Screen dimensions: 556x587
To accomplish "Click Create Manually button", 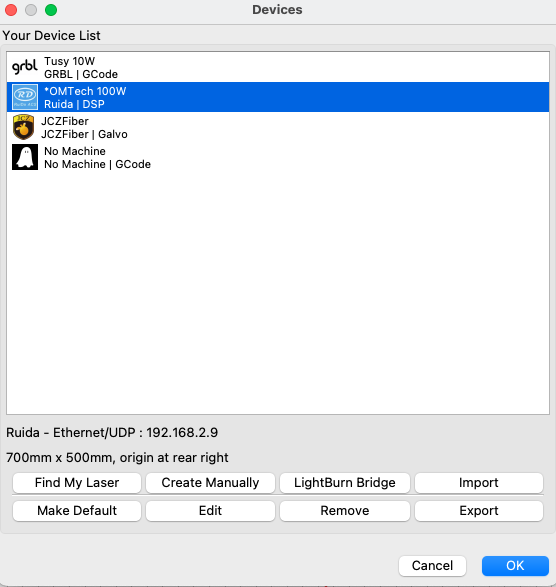I will (210, 483).
